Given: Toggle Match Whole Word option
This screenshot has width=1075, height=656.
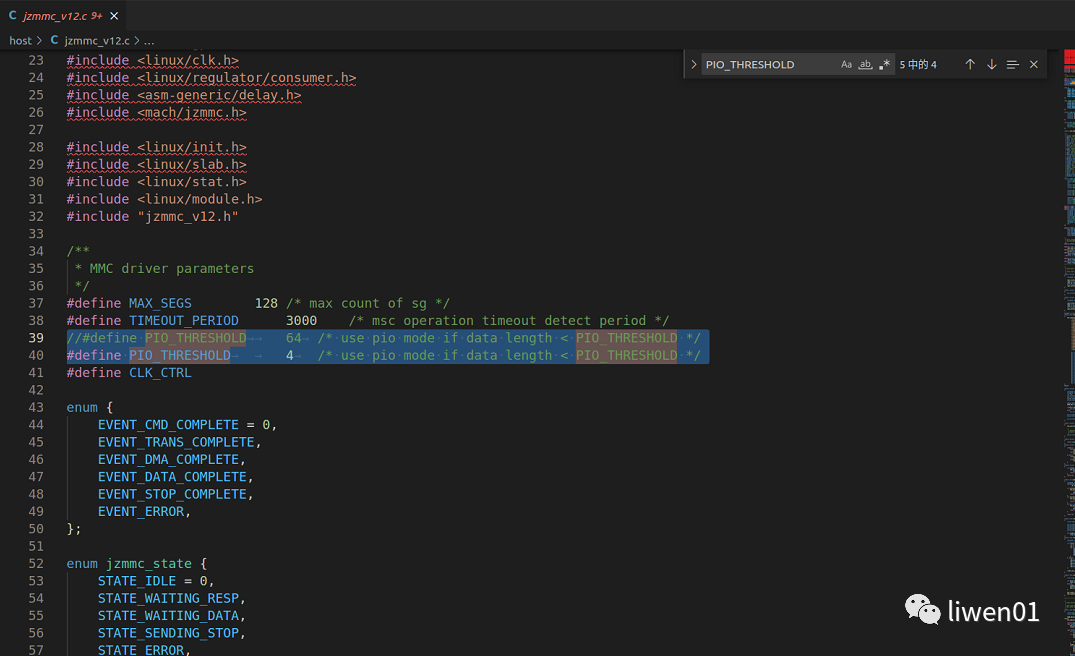Looking at the screenshot, I should (x=865, y=64).
